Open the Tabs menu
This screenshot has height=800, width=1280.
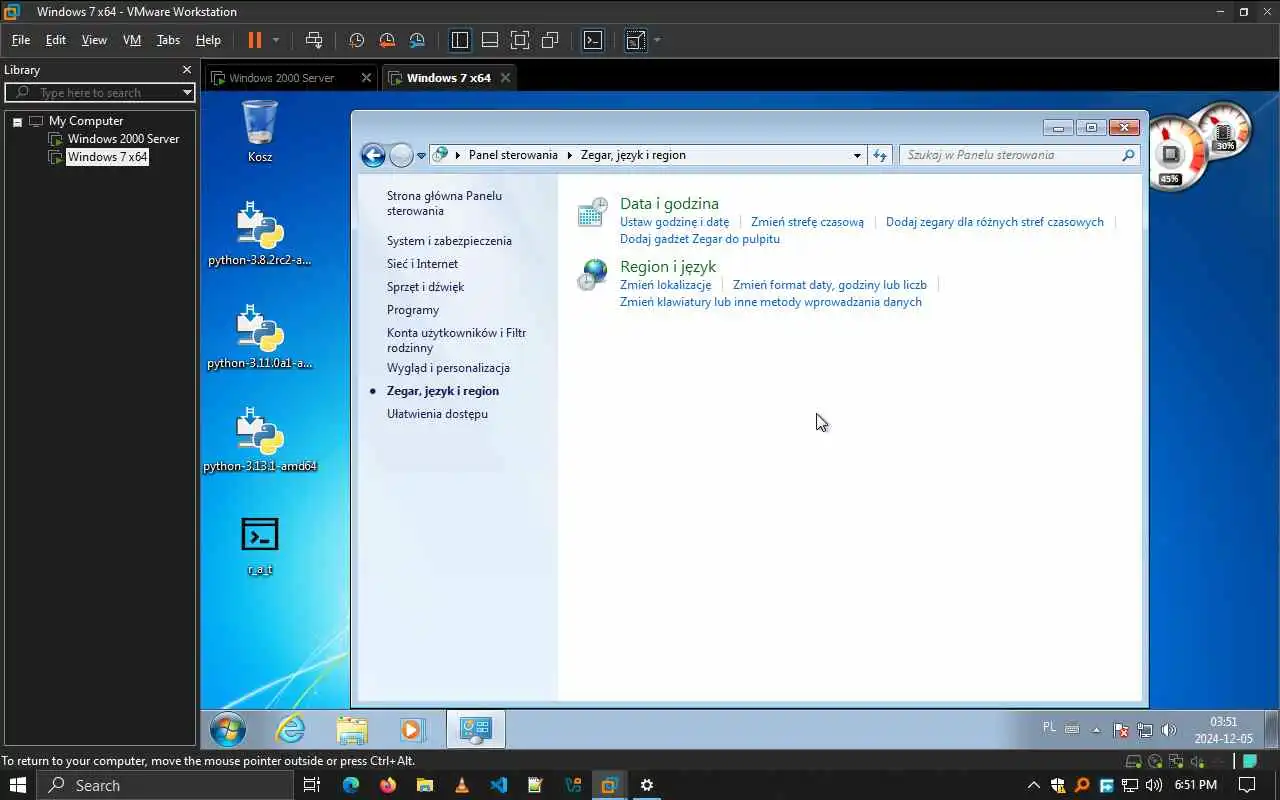pyautogui.click(x=168, y=40)
